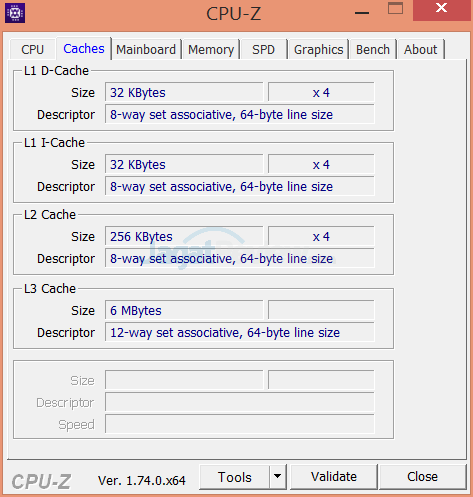Show the About tab
The height and width of the screenshot is (497, 473).
(420, 50)
